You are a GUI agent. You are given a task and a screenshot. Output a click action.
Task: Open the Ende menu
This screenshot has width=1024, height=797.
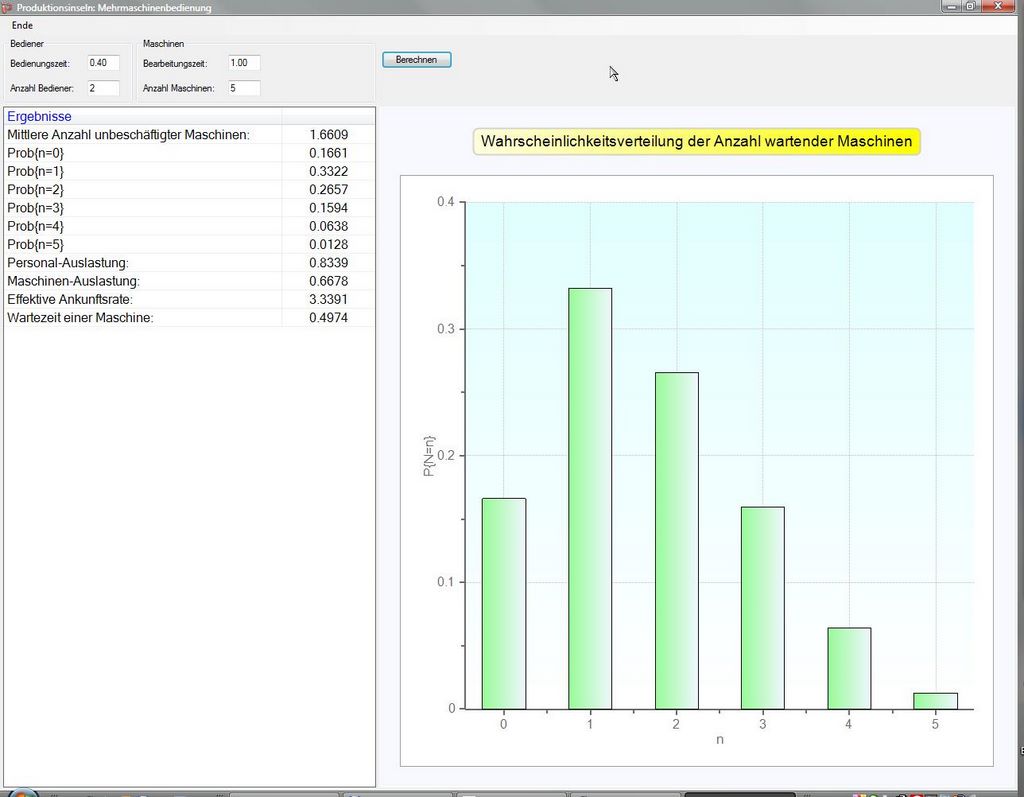[22, 25]
